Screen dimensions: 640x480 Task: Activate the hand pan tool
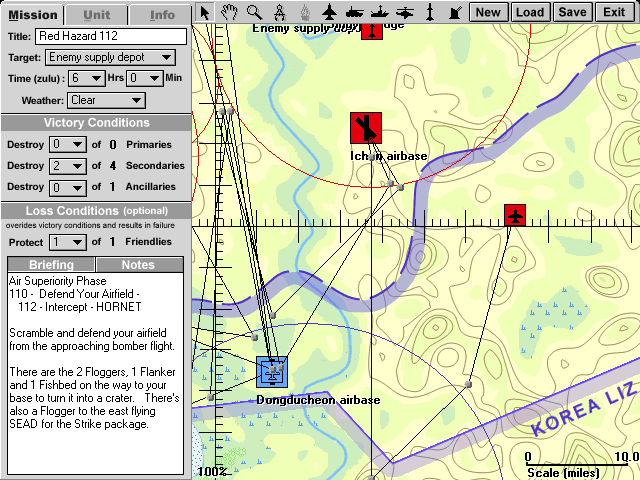[x=229, y=12]
